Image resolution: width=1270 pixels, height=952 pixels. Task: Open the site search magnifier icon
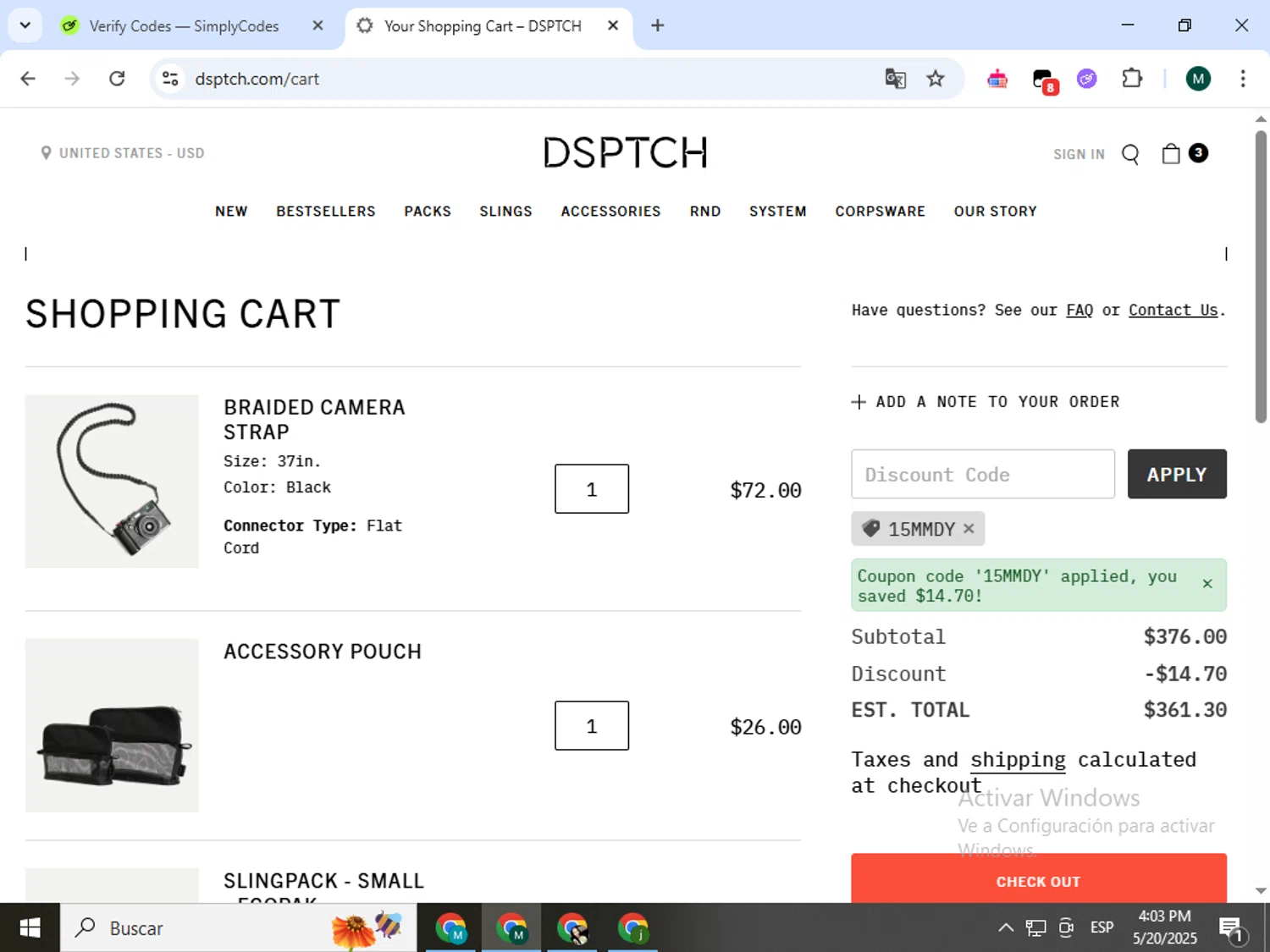point(1130,154)
